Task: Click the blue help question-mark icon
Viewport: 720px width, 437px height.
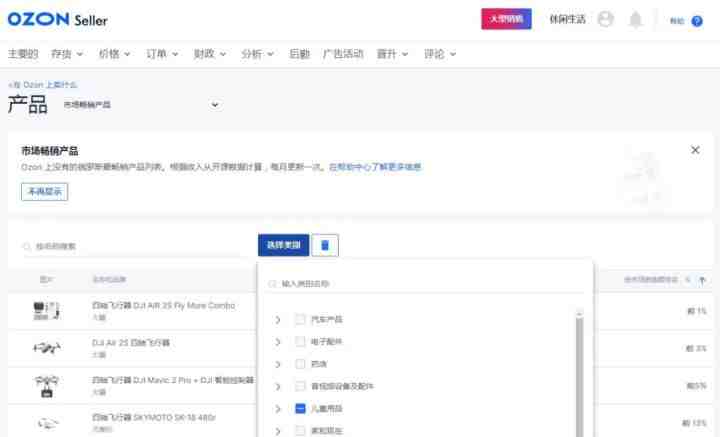Action: point(697,21)
